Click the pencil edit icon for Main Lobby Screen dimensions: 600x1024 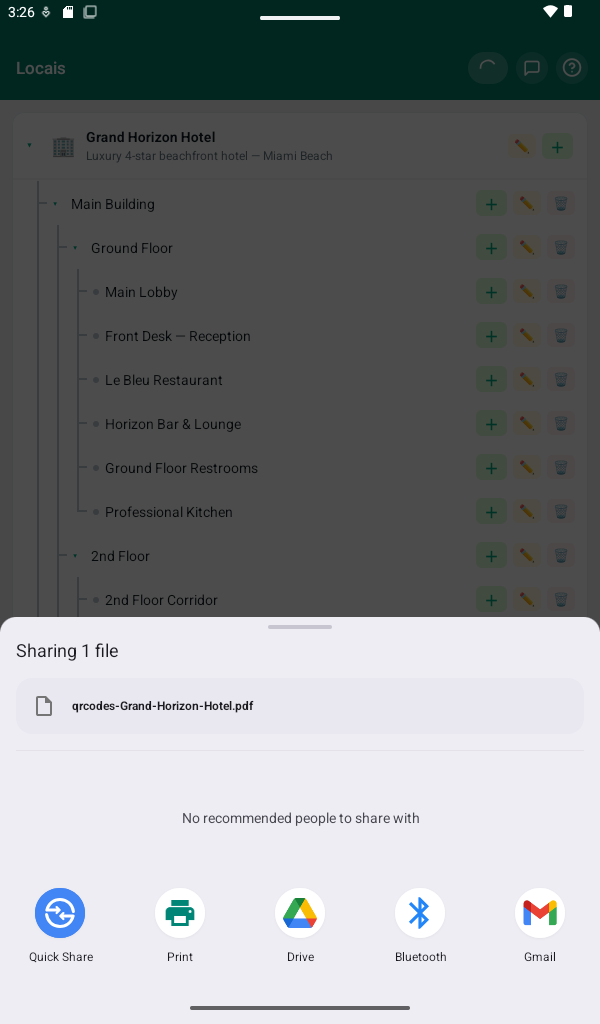[x=526, y=292]
